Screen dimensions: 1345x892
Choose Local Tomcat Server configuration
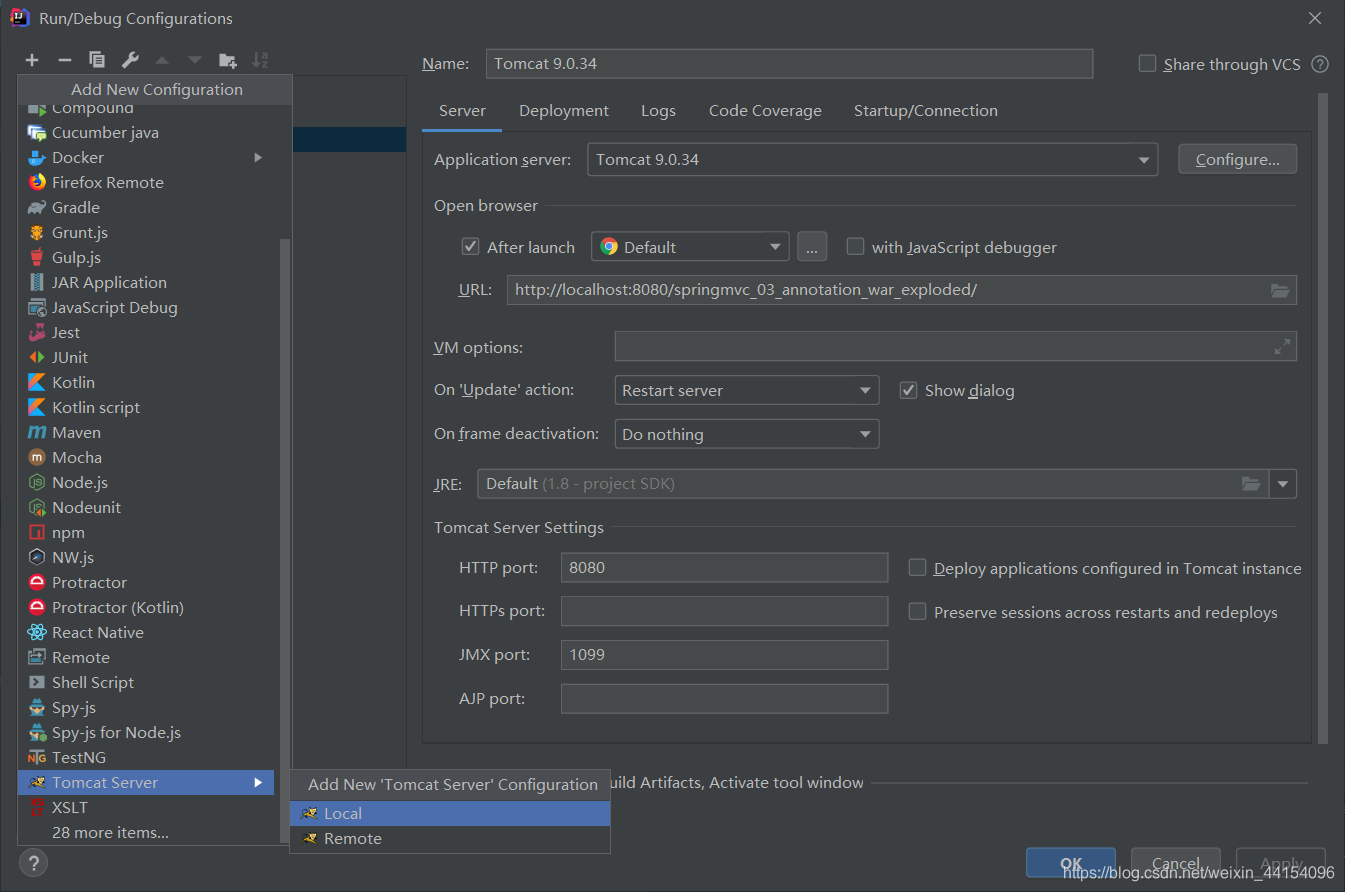coord(450,814)
